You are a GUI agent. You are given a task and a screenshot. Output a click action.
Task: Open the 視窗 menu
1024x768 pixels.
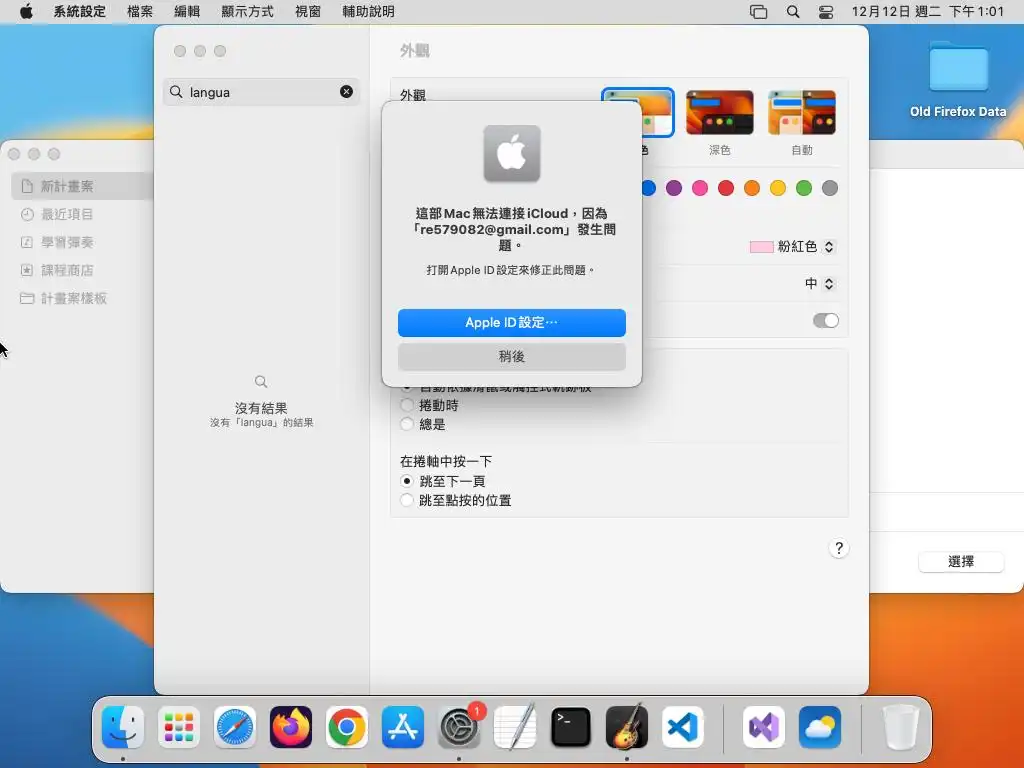coord(308,12)
